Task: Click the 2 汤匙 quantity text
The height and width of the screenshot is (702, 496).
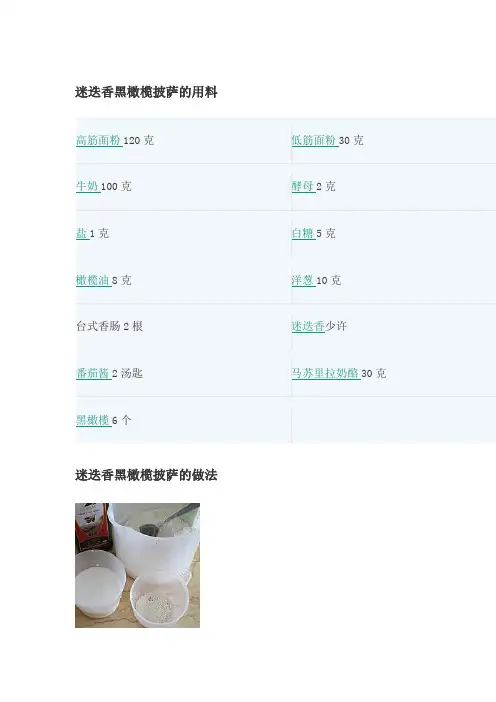Action: (x=127, y=373)
